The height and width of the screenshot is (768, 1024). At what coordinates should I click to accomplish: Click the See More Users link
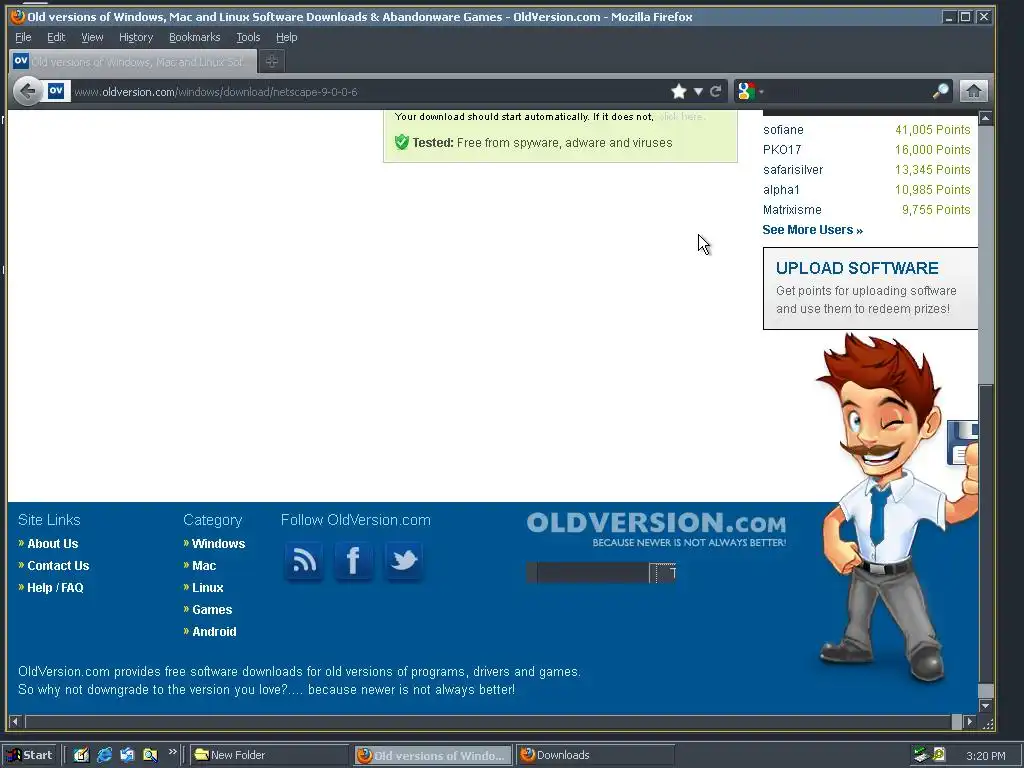click(x=812, y=230)
